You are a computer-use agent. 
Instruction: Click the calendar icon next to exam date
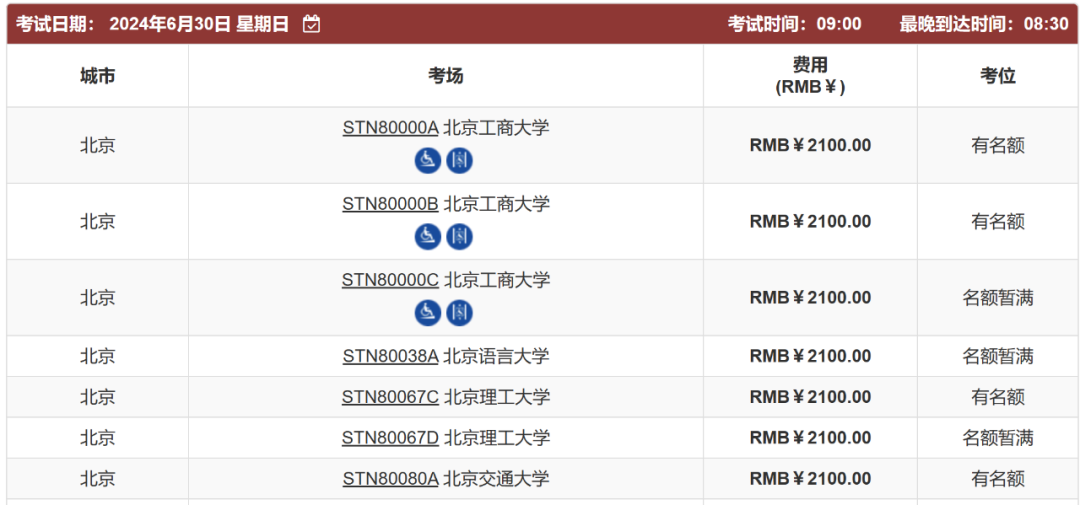pos(312,23)
